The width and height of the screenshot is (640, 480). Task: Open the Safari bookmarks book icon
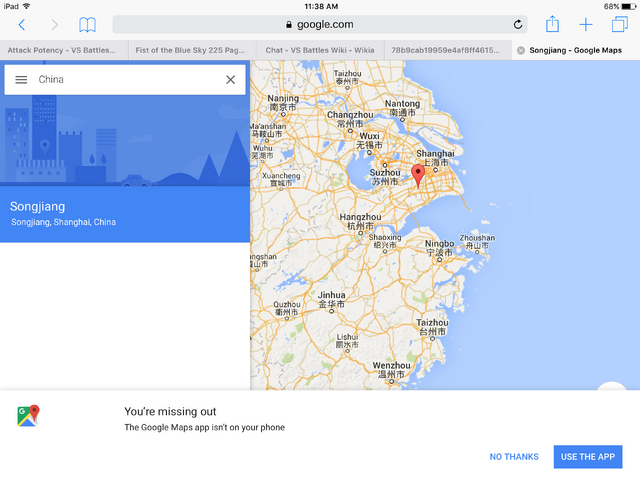[x=87, y=25]
